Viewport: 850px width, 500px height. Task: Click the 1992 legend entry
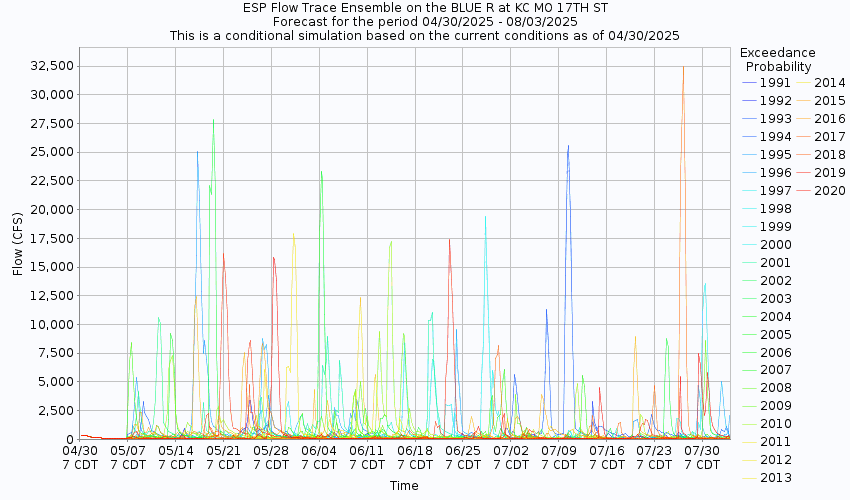click(x=767, y=101)
